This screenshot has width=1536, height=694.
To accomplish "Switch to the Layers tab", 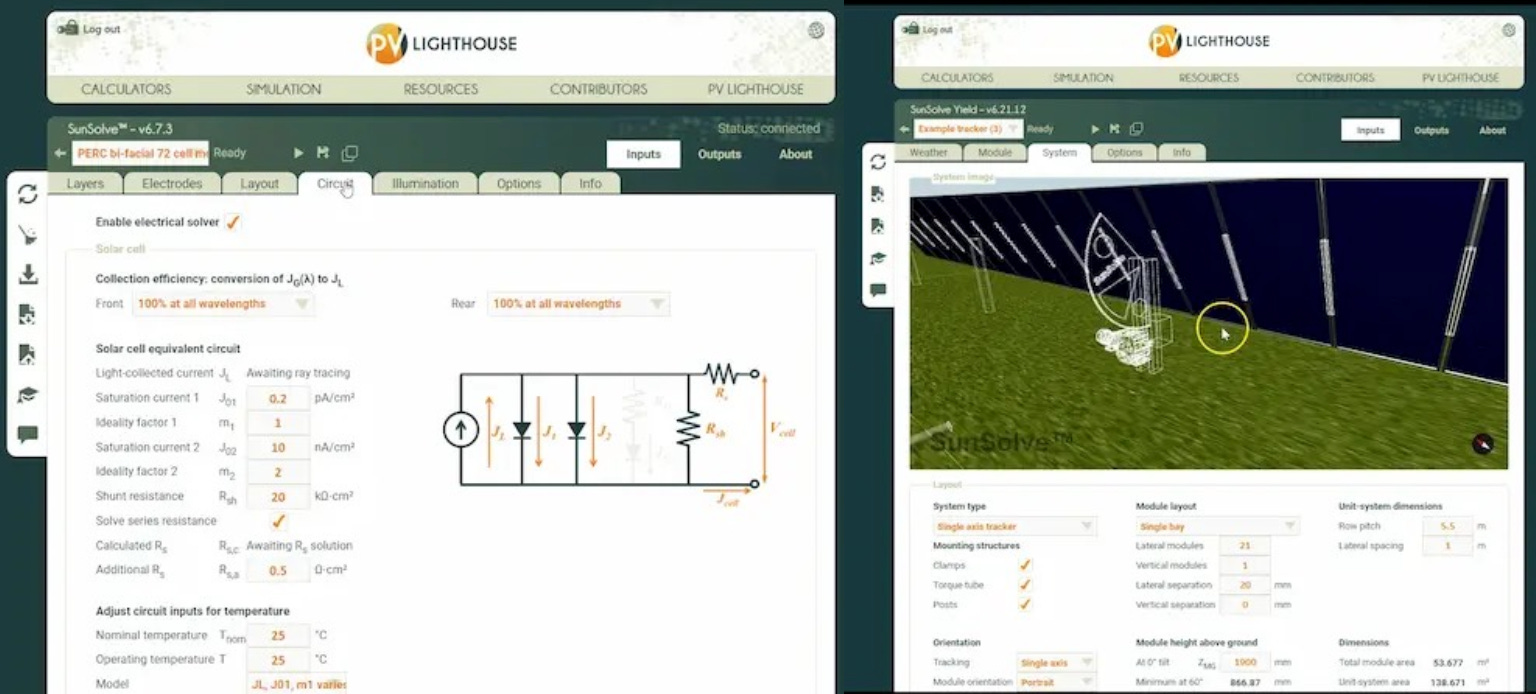I will (85, 184).
